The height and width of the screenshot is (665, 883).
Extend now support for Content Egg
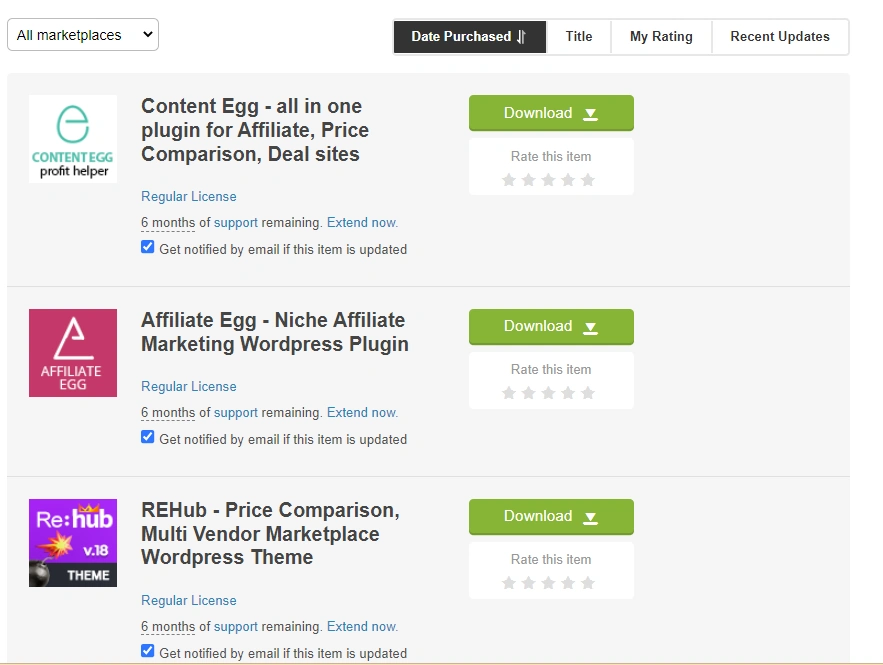coord(362,222)
